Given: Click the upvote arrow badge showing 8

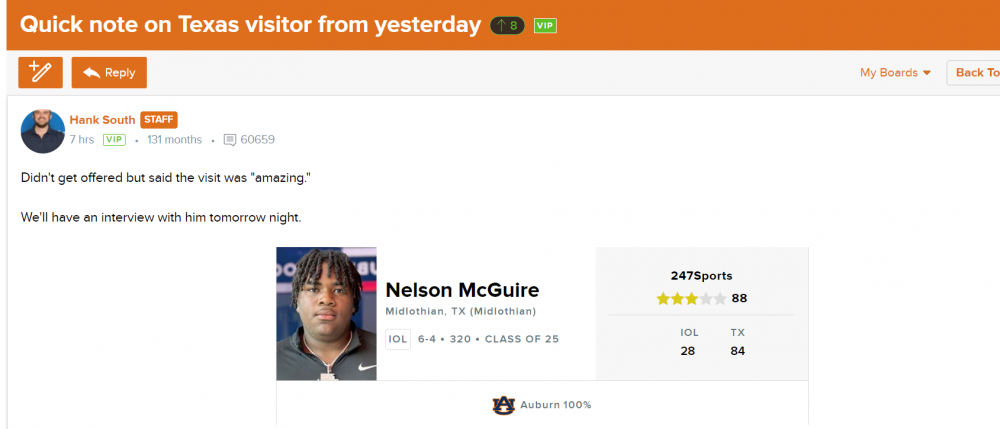Looking at the screenshot, I should pos(507,25).
